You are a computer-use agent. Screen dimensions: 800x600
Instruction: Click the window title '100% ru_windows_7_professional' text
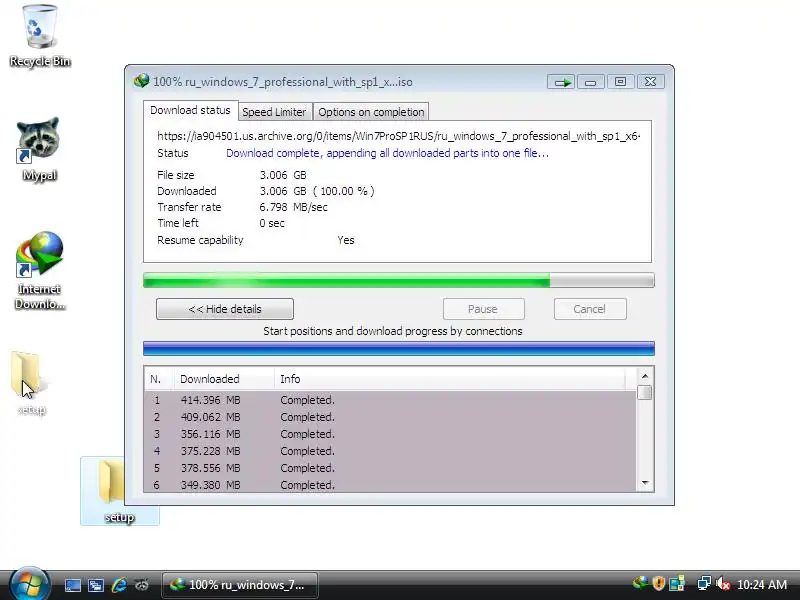pos(283,82)
